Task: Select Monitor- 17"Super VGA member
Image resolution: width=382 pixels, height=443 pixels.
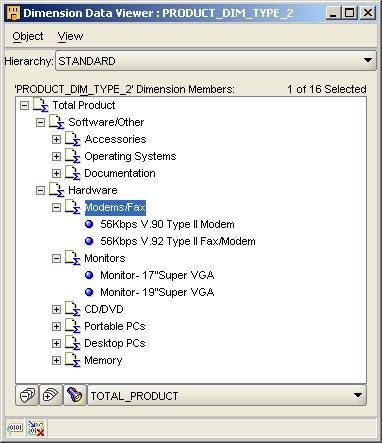Action: (157, 275)
